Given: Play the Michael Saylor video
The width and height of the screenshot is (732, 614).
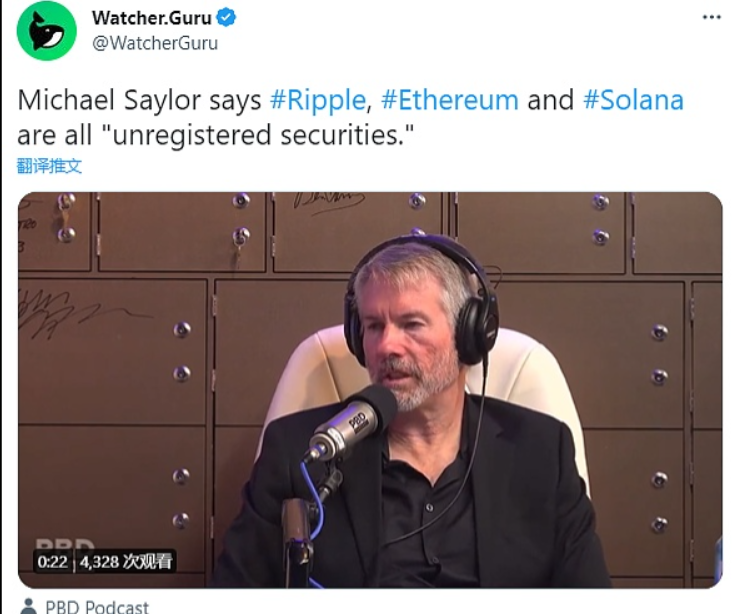Looking at the screenshot, I should pos(370,390).
